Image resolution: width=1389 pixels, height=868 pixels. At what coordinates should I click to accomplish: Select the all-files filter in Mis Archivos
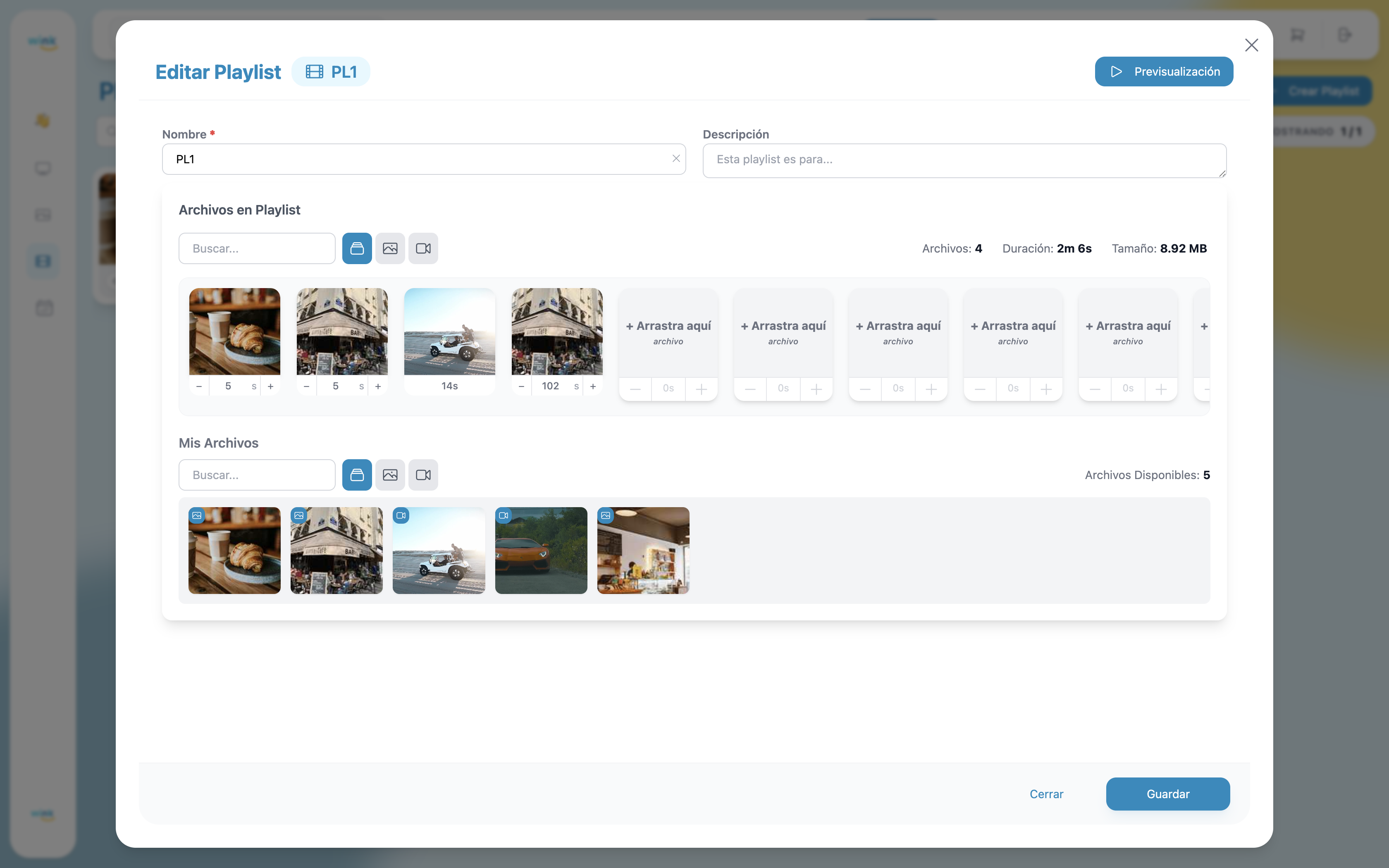click(x=357, y=475)
